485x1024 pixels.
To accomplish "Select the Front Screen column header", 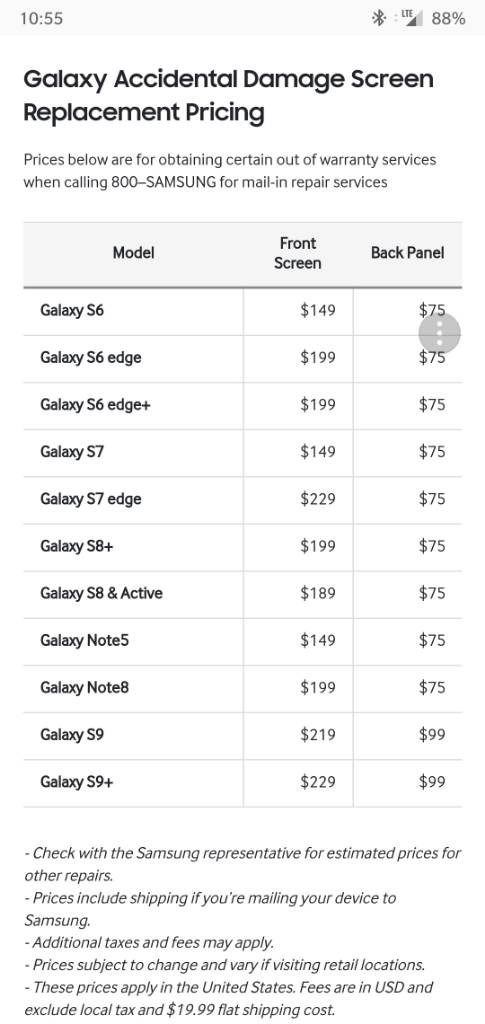I will pyautogui.click(x=298, y=253).
